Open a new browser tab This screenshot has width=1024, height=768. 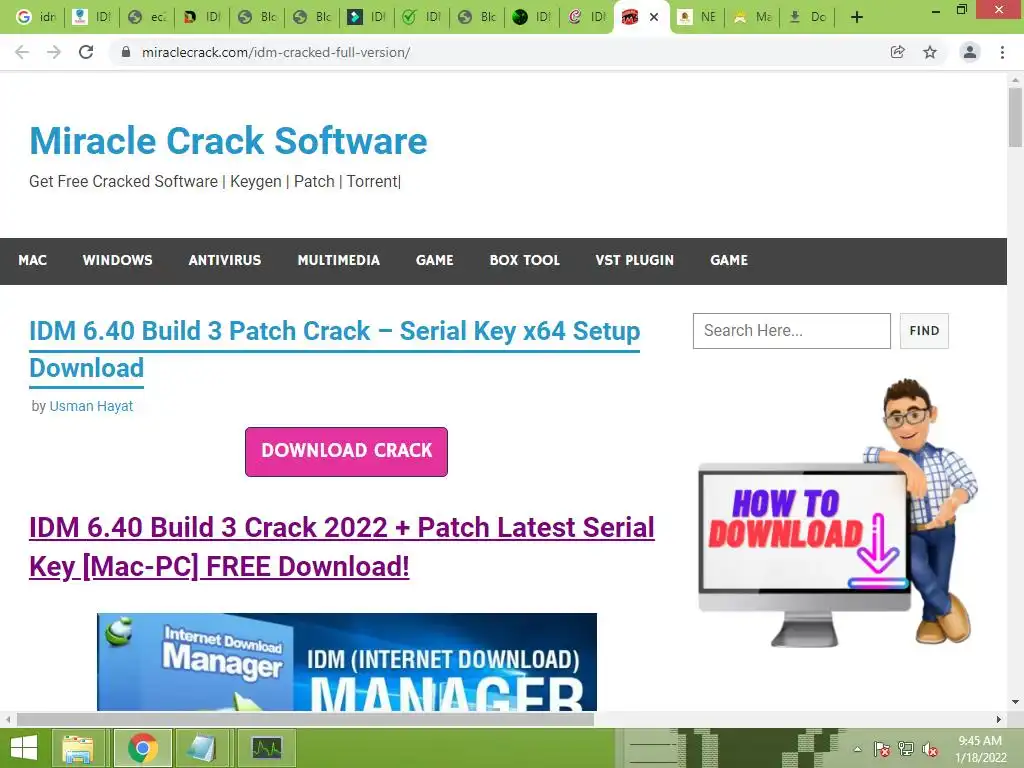(x=857, y=17)
